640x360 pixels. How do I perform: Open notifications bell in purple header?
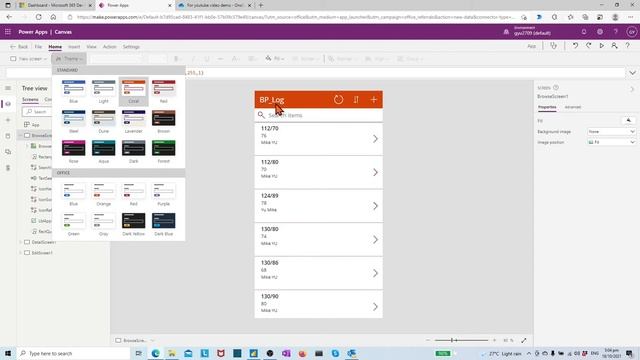pyautogui.click(x=584, y=32)
